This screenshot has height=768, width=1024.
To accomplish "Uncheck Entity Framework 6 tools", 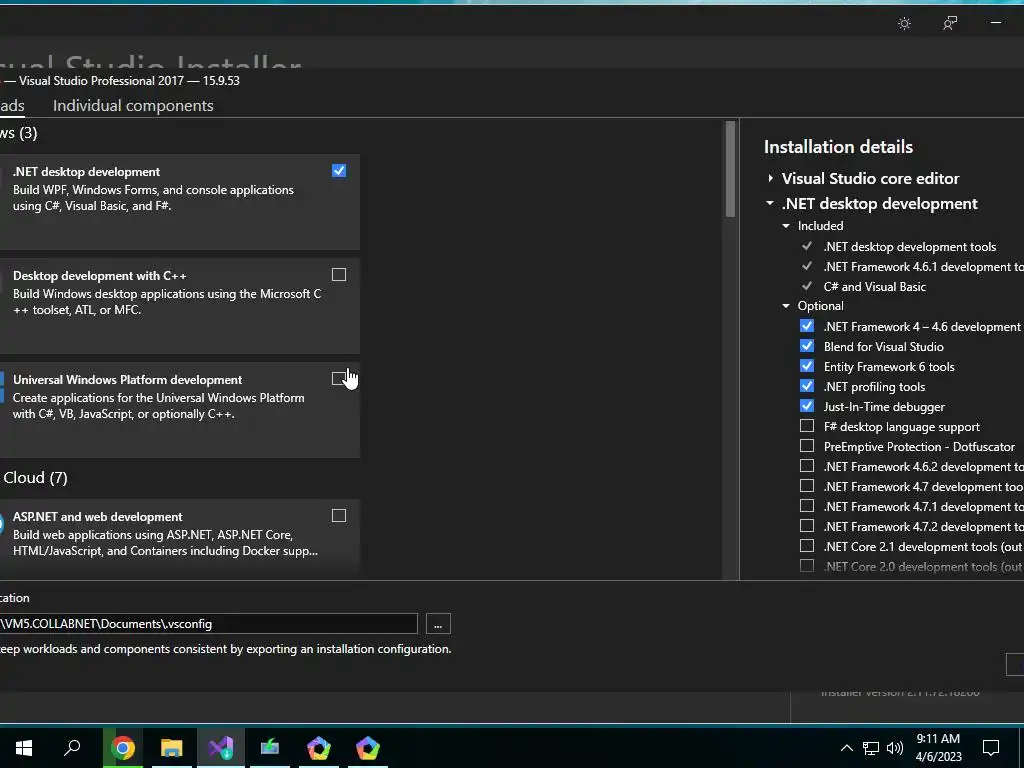I will tap(807, 366).
